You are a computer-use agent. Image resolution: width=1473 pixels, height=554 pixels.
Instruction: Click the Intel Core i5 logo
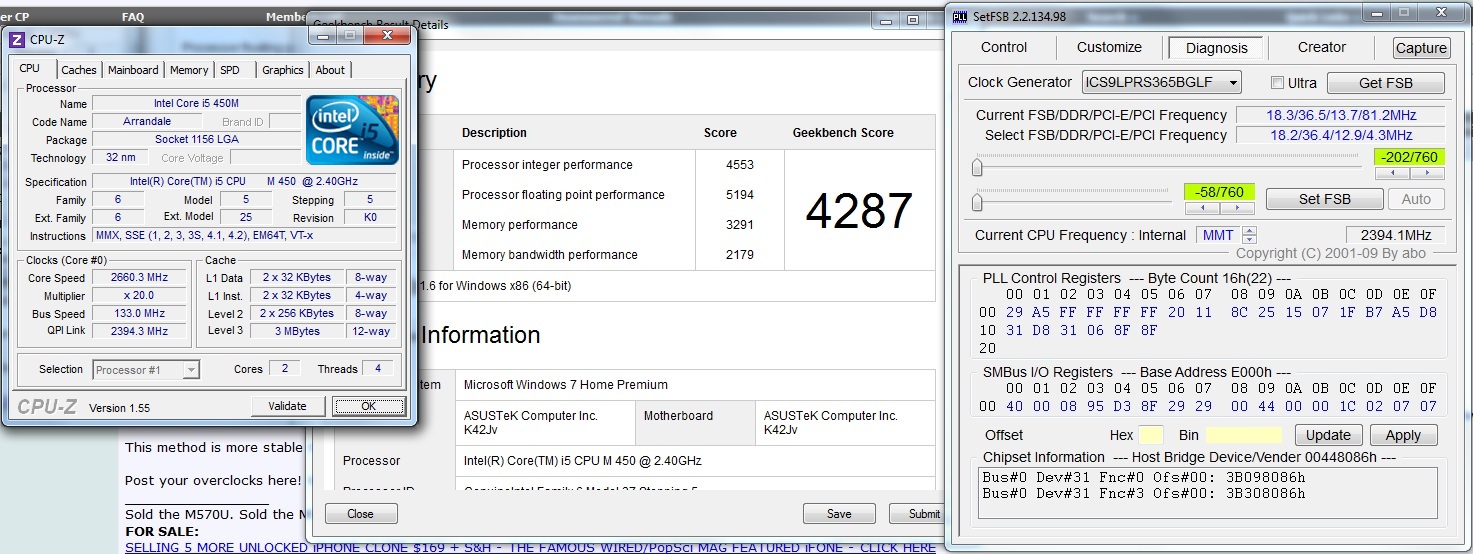point(352,130)
